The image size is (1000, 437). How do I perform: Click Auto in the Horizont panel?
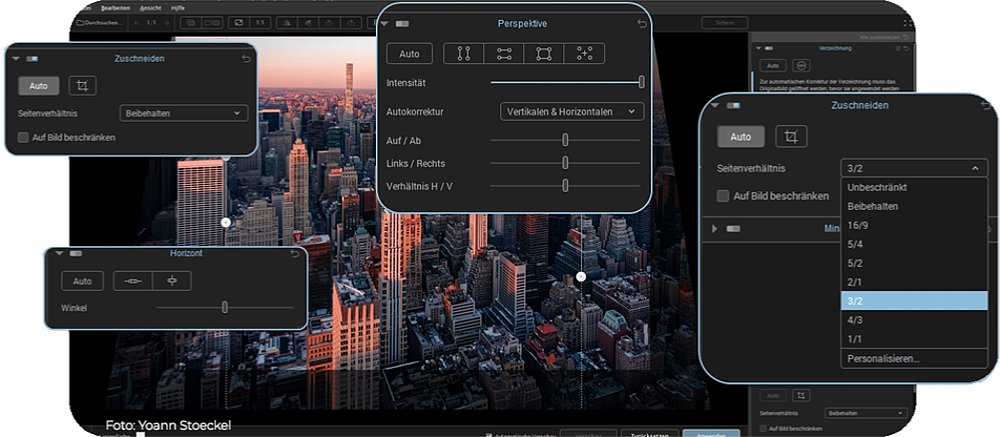(x=82, y=281)
